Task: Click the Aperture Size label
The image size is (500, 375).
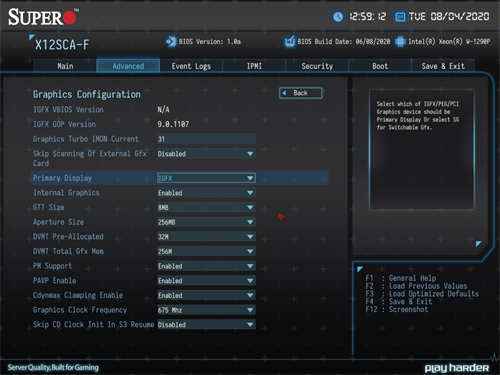Action: tap(59, 222)
